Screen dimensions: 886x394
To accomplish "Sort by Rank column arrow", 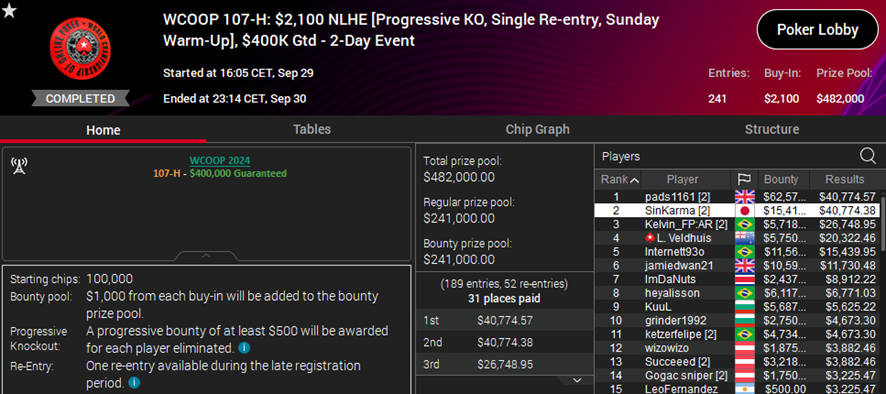I will point(634,180).
